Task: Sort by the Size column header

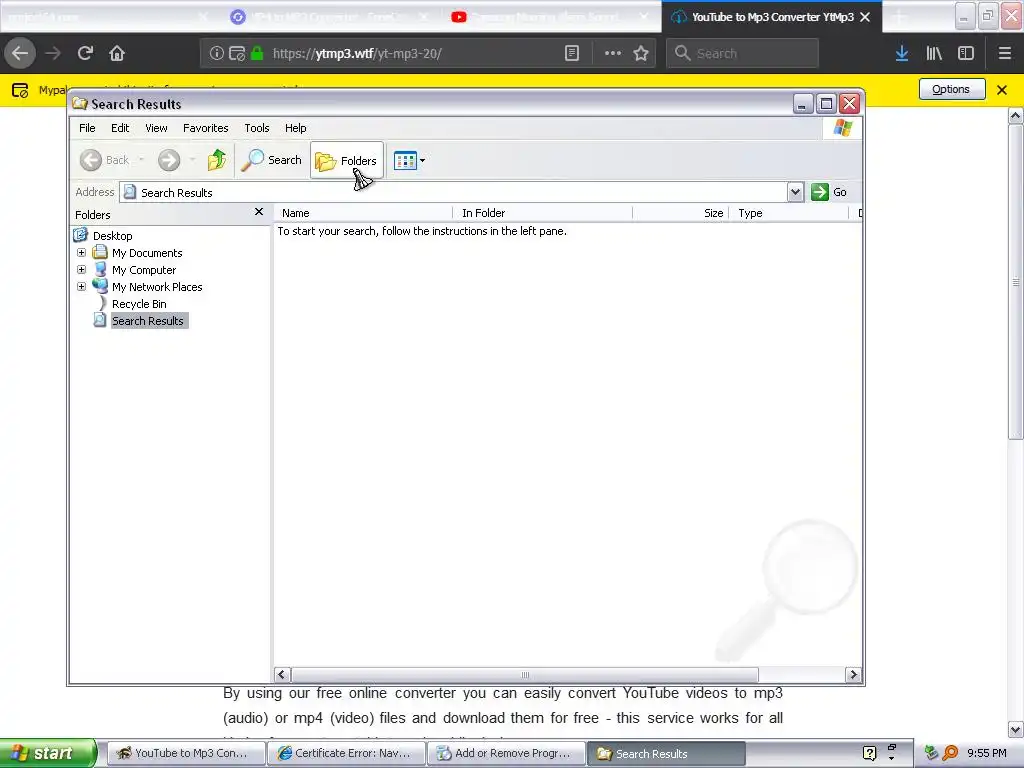Action: (680, 213)
